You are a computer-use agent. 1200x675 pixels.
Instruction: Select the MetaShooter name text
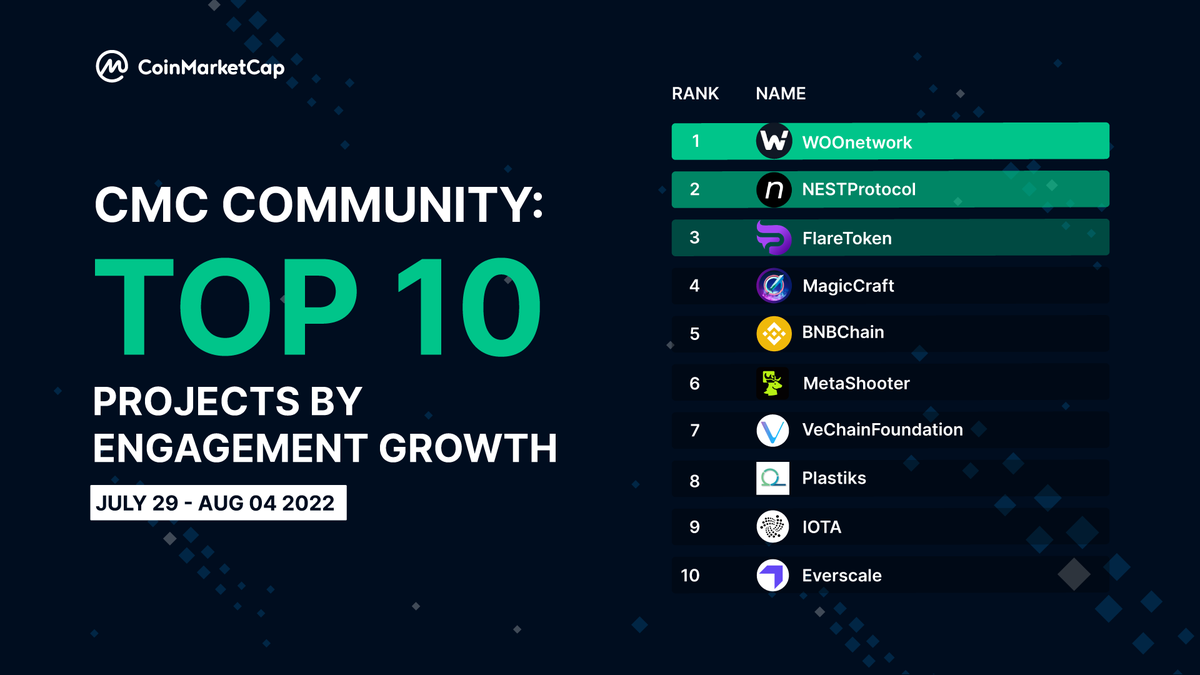[856, 383]
